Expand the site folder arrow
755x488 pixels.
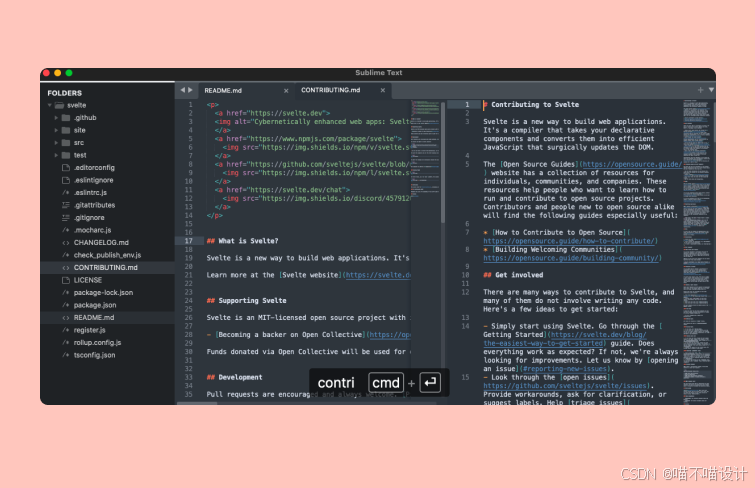point(56,130)
